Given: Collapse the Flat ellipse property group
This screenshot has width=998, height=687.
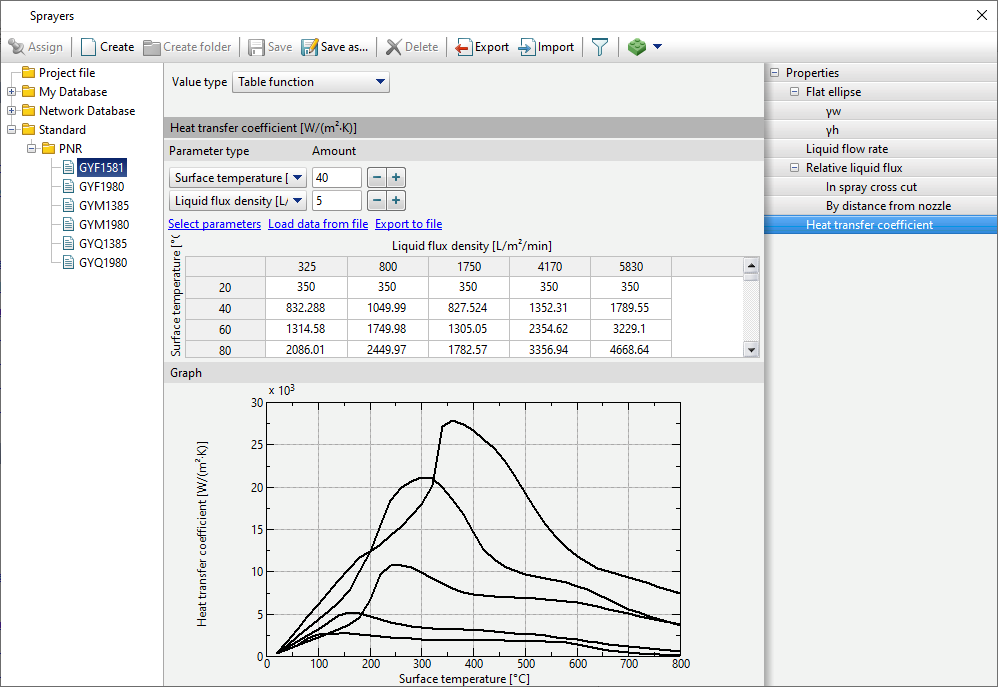Looking at the screenshot, I should coord(794,92).
